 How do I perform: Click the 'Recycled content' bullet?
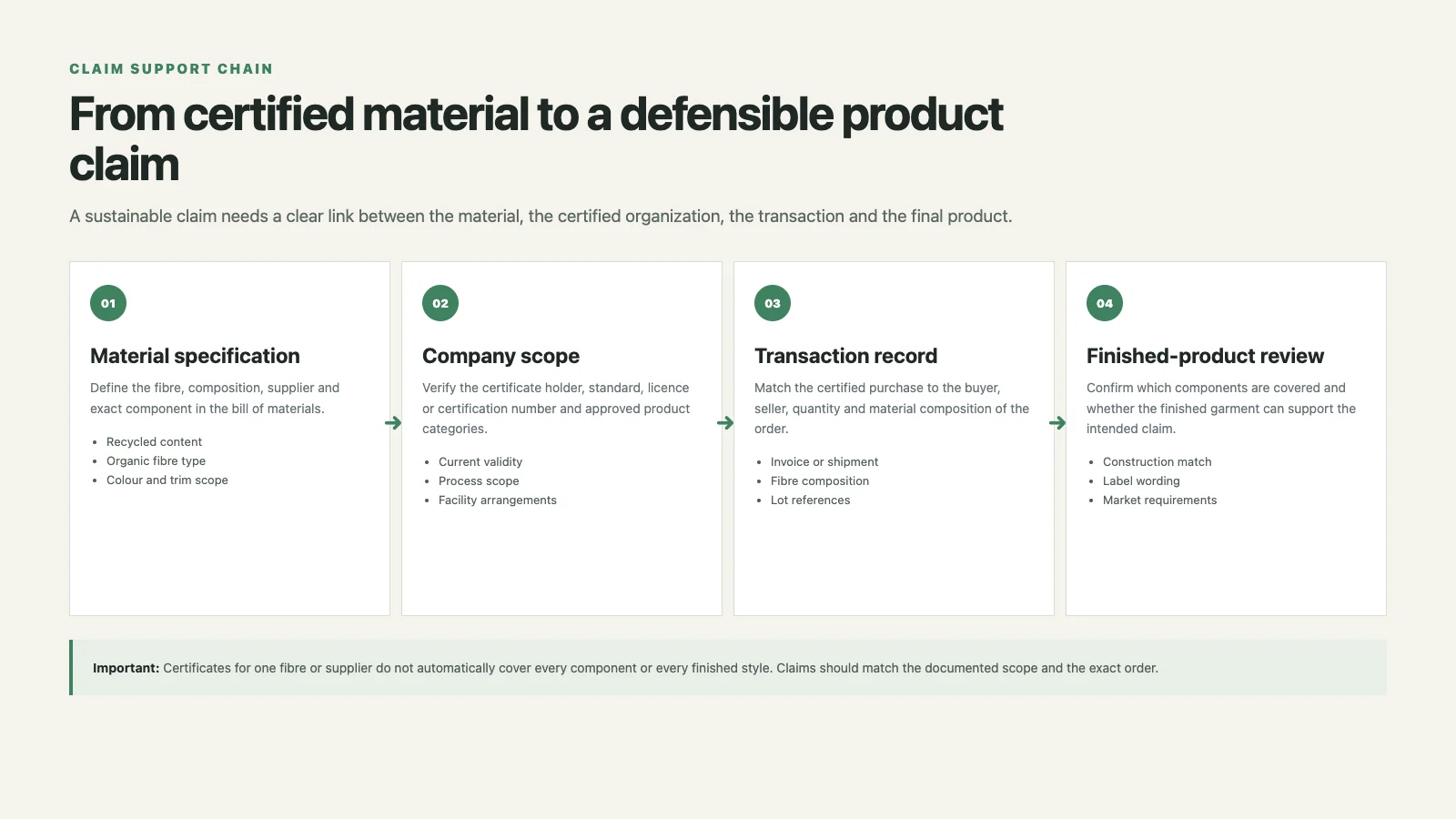(x=154, y=442)
